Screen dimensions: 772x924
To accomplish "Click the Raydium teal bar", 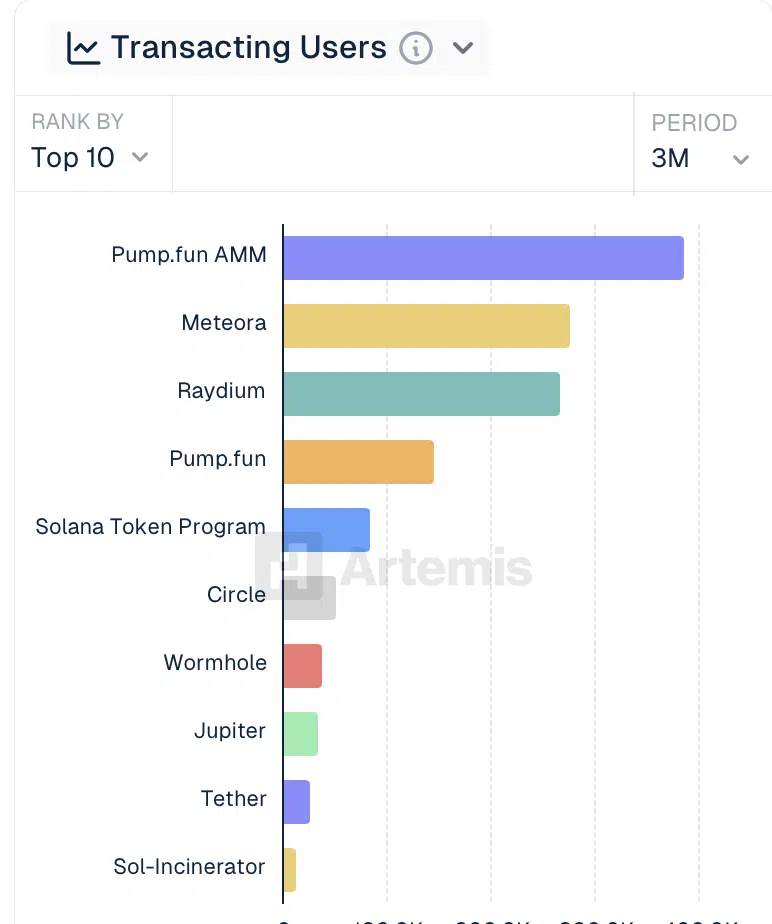I will click(x=421, y=394).
